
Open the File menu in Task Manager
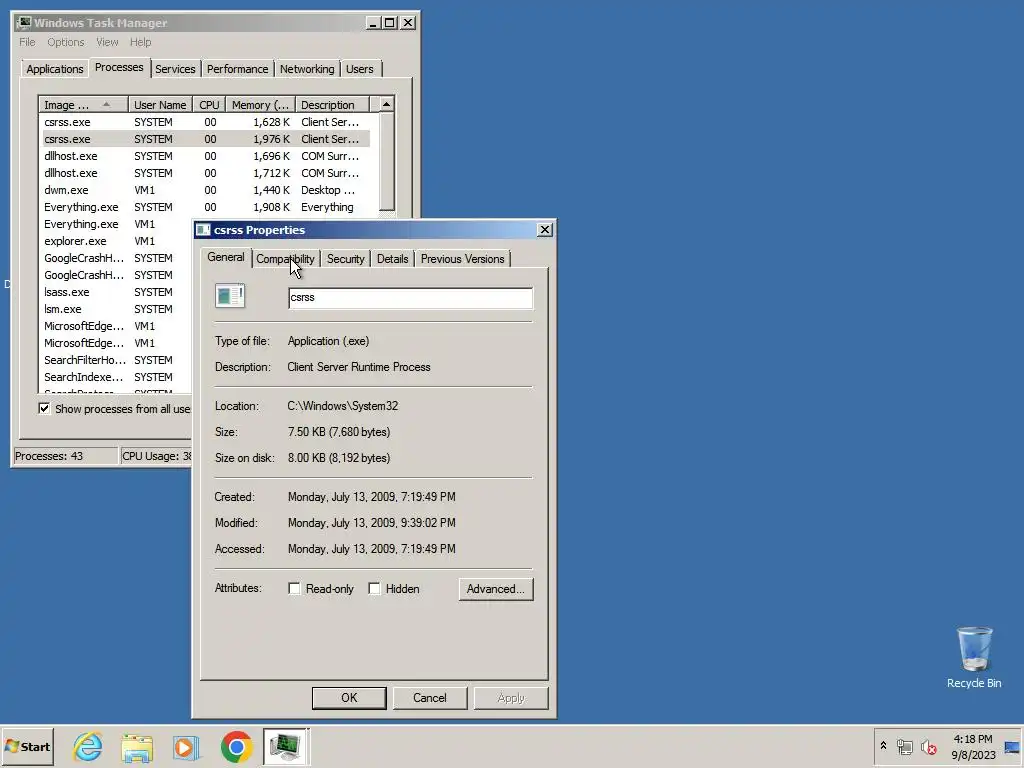(x=27, y=42)
